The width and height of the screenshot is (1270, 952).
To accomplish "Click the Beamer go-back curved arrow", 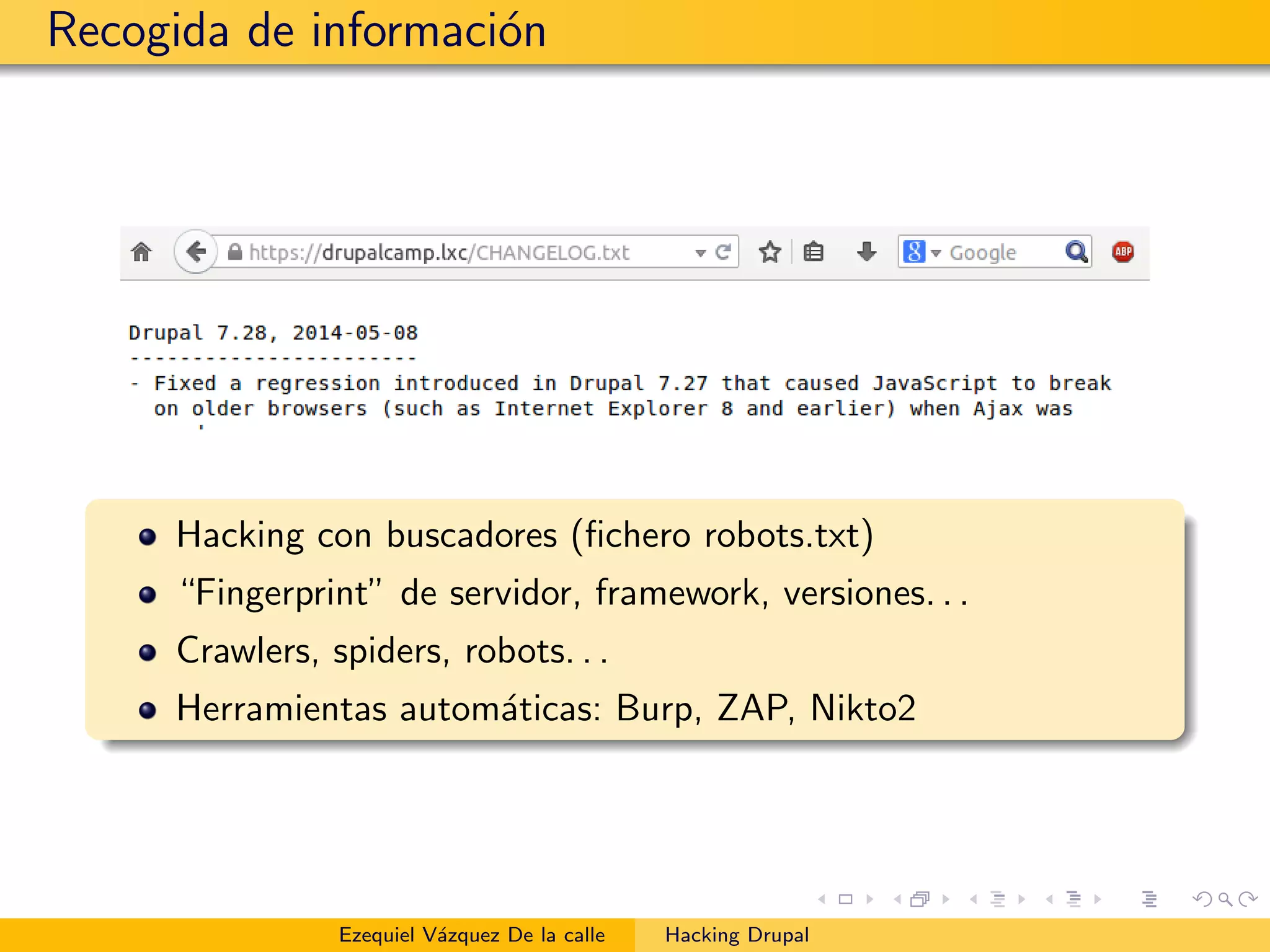I will tap(1202, 899).
